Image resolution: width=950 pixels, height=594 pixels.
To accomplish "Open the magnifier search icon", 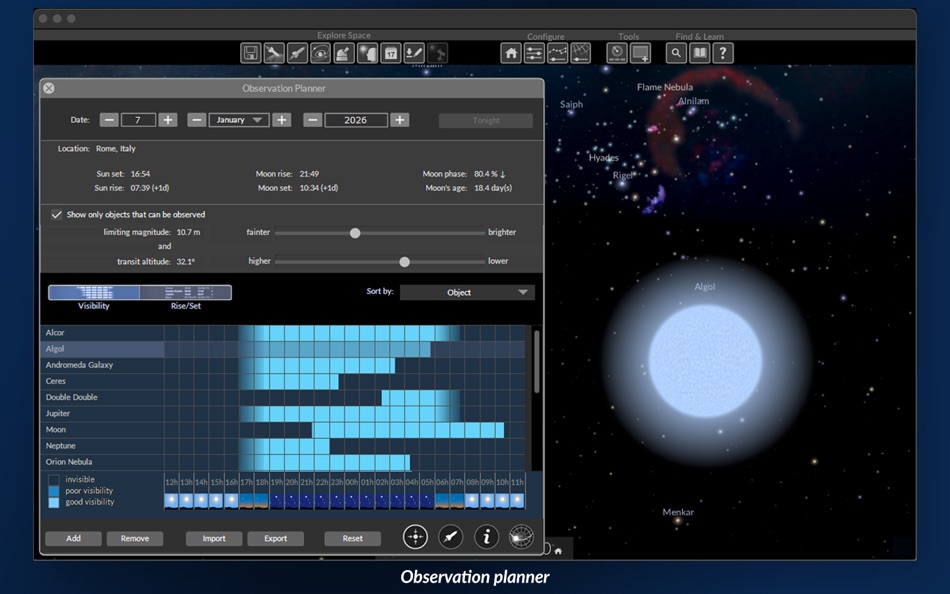I will (x=676, y=53).
